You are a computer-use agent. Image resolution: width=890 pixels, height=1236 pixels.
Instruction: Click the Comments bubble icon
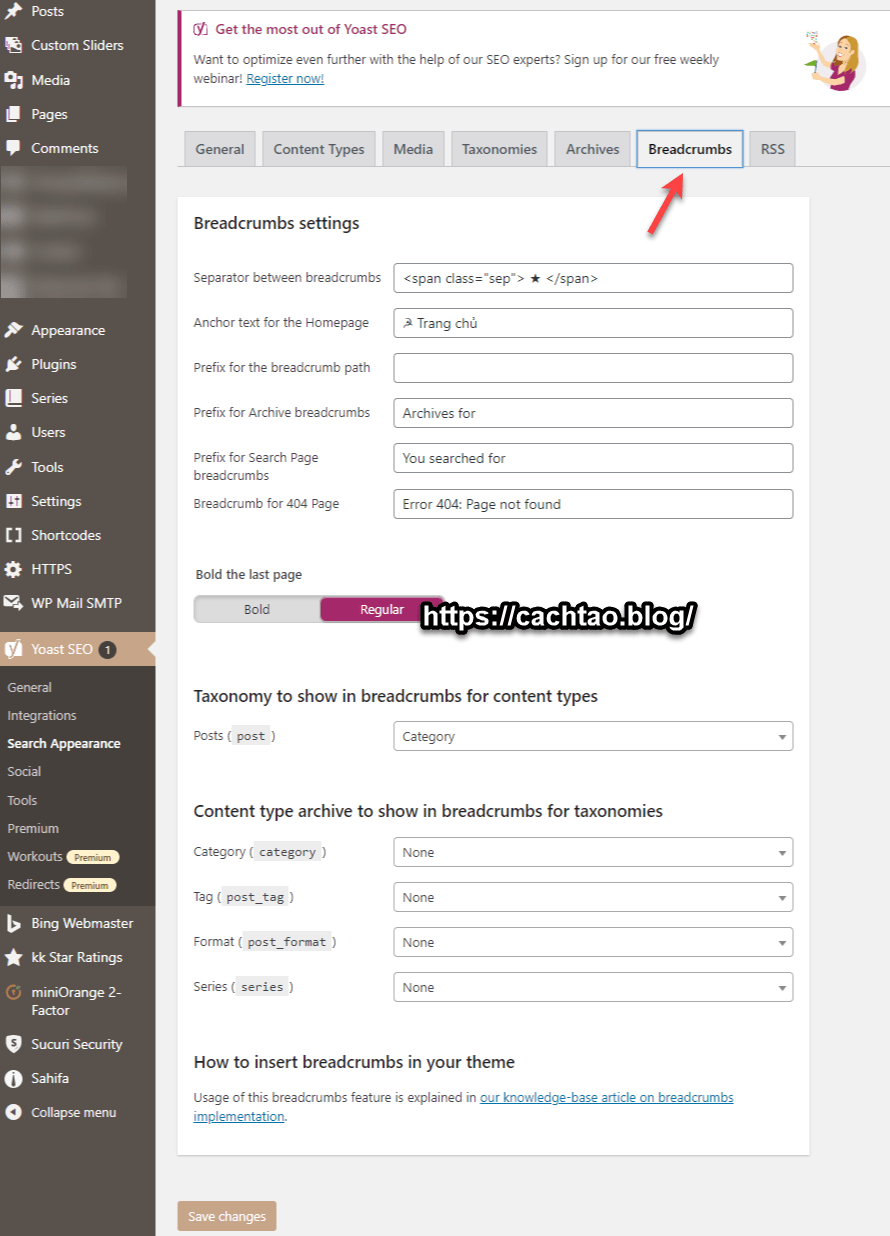[x=13, y=148]
